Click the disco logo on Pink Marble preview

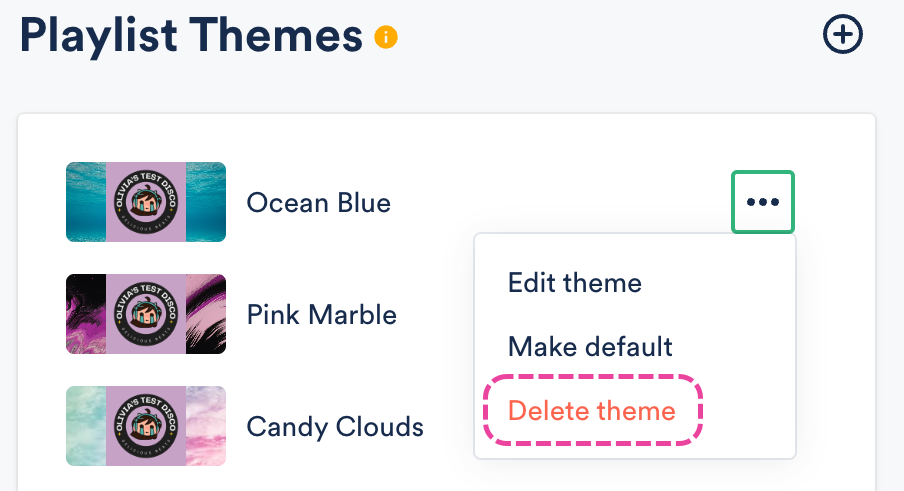pos(146,314)
